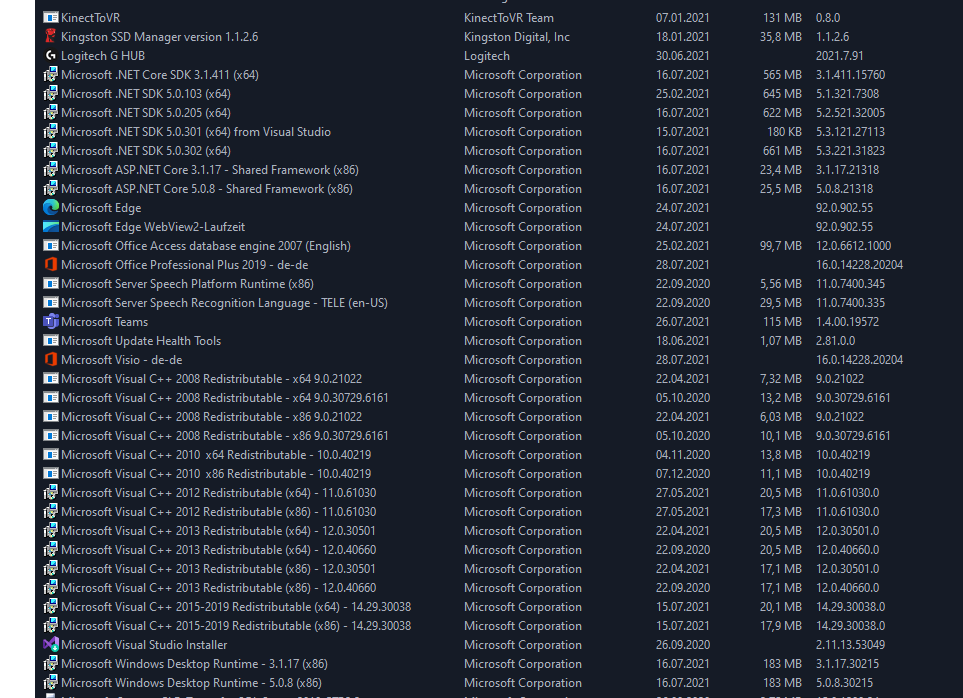Select Visual C++ 2013 Redistributable (x64) 12.0.40660
This screenshot has height=698, width=963.
click(x=219, y=550)
